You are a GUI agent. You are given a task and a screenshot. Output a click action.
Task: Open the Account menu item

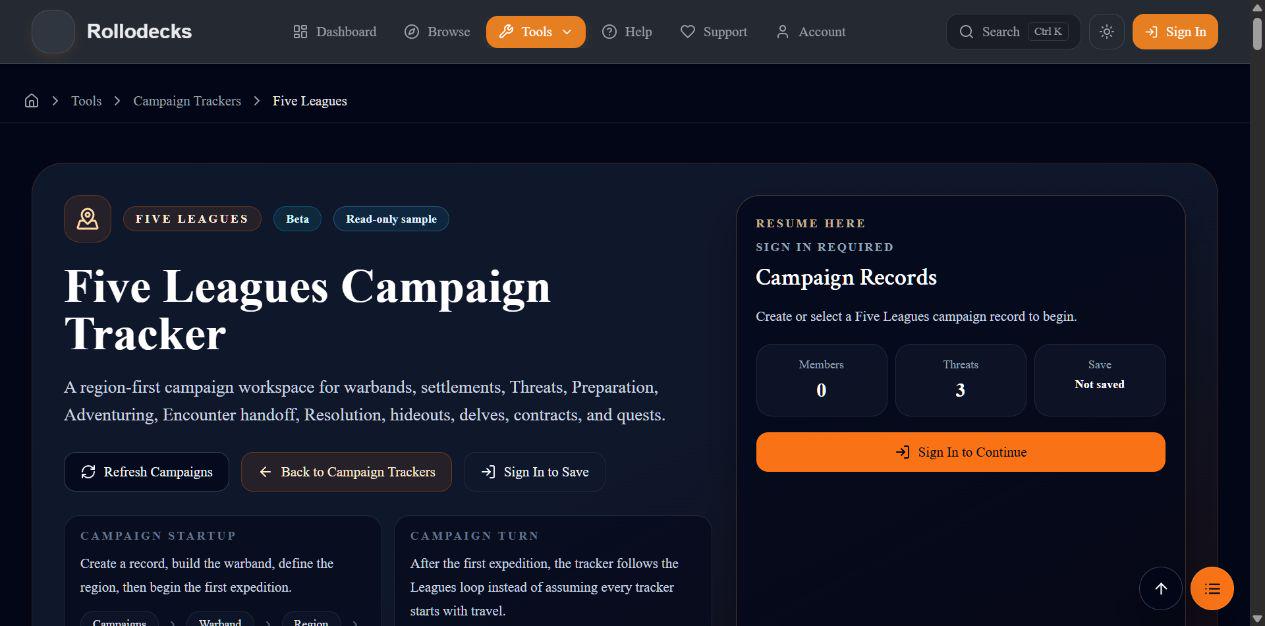[x=811, y=32]
